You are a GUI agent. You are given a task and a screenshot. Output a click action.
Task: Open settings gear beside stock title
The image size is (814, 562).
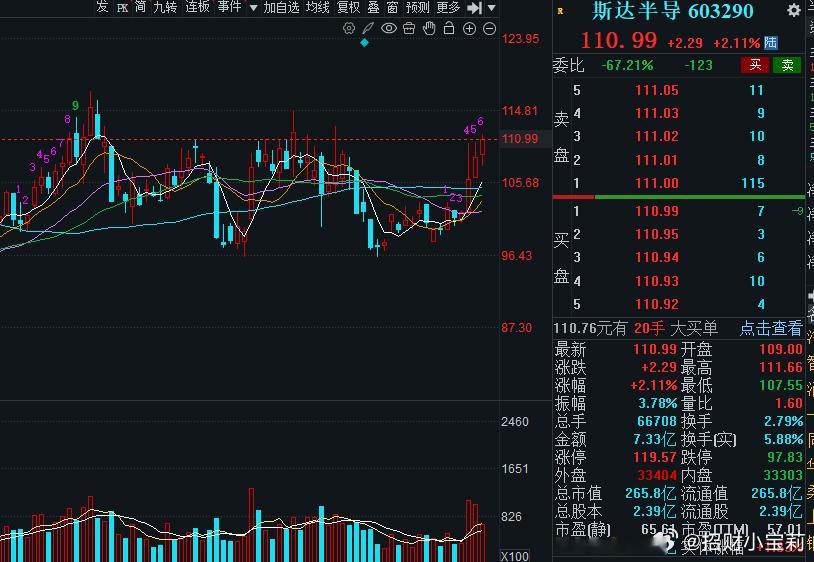(x=794, y=10)
